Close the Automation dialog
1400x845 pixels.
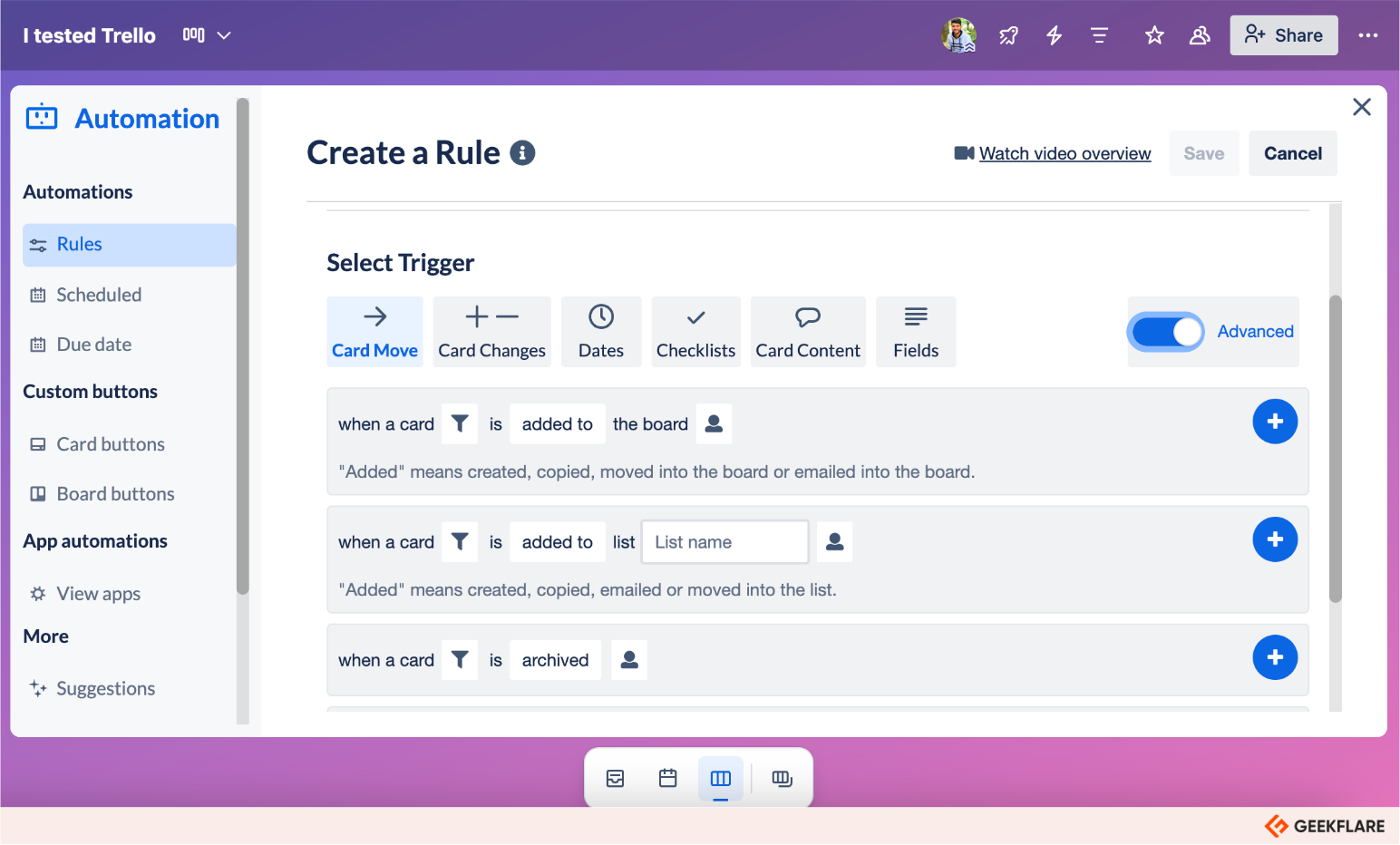click(x=1362, y=107)
